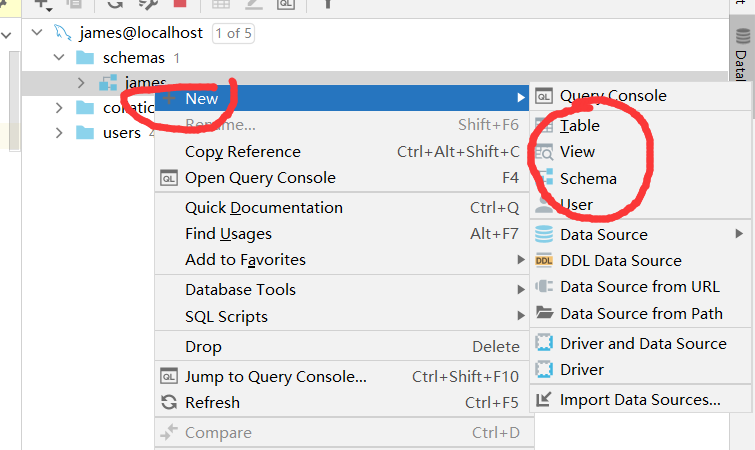Click the users folder icon

pyautogui.click(x=85, y=132)
